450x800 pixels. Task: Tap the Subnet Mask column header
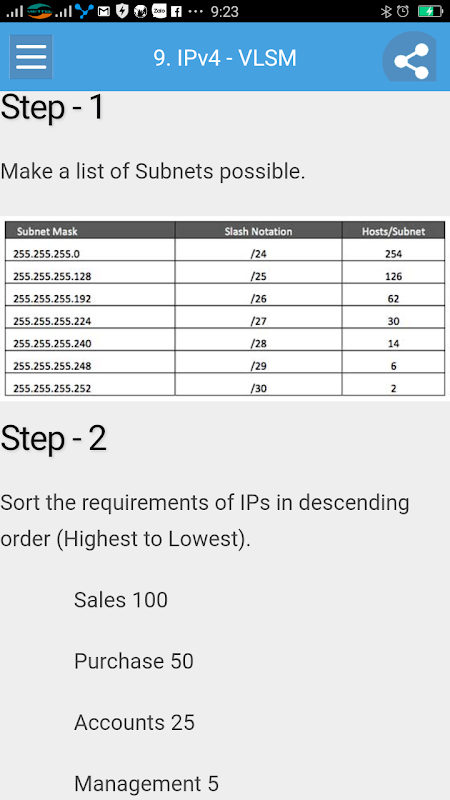pos(90,231)
